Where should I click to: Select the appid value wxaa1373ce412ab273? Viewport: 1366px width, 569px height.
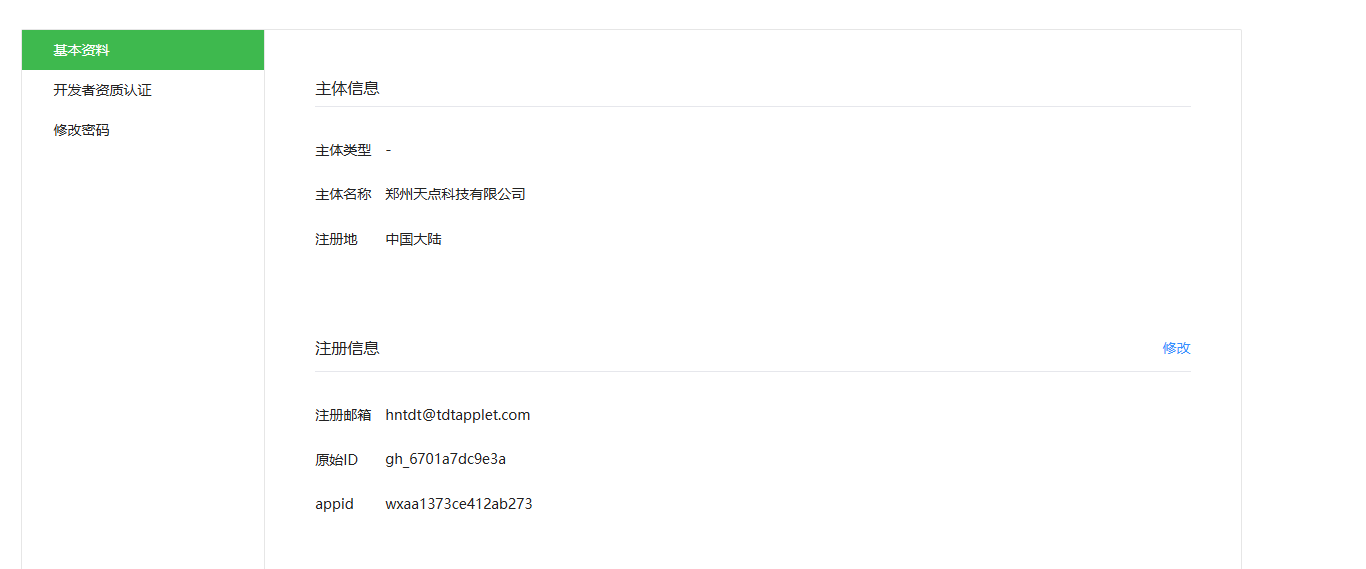[x=459, y=504]
